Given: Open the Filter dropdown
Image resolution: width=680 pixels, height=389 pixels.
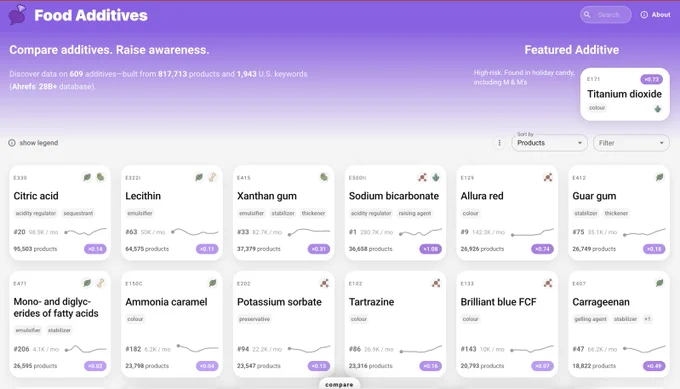Looking at the screenshot, I should [x=631, y=143].
